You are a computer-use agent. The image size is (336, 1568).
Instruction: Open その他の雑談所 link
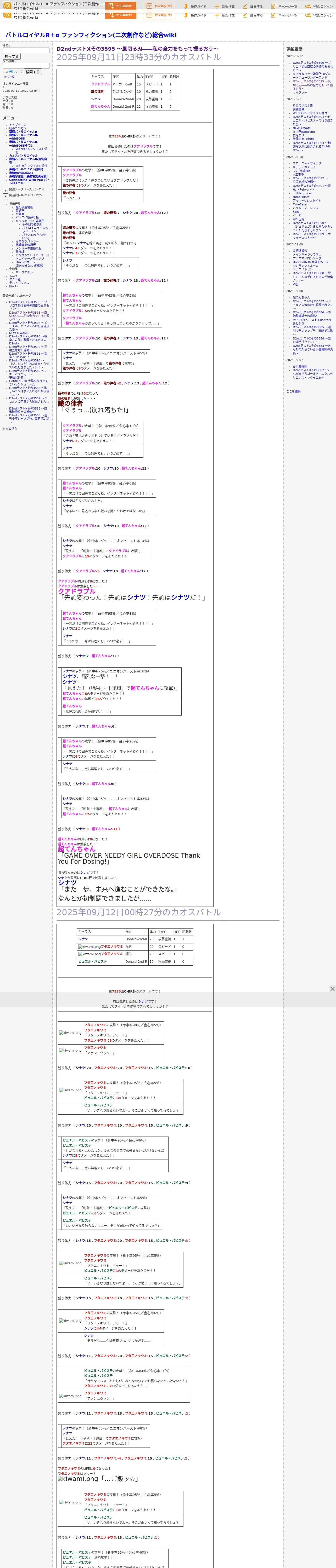click(x=32, y=224)
